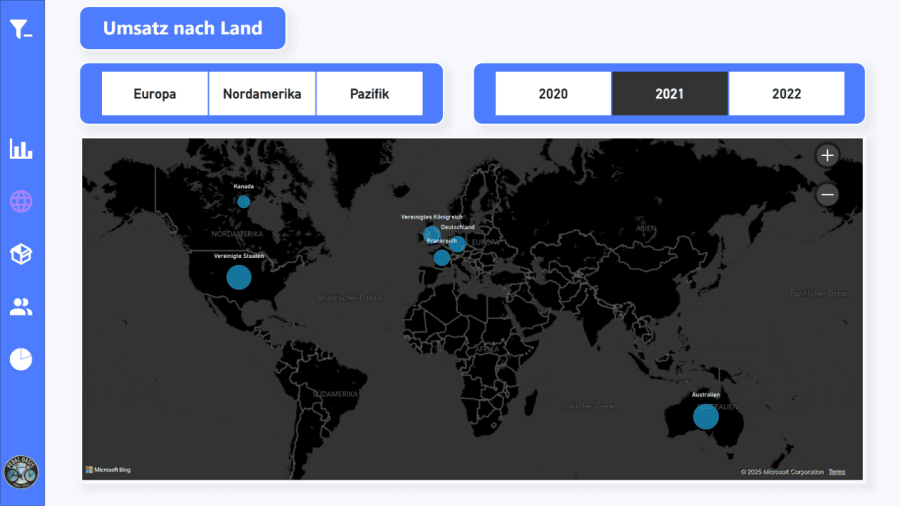Click the Vereinigte Staaten sales bubble

(238, 277)
